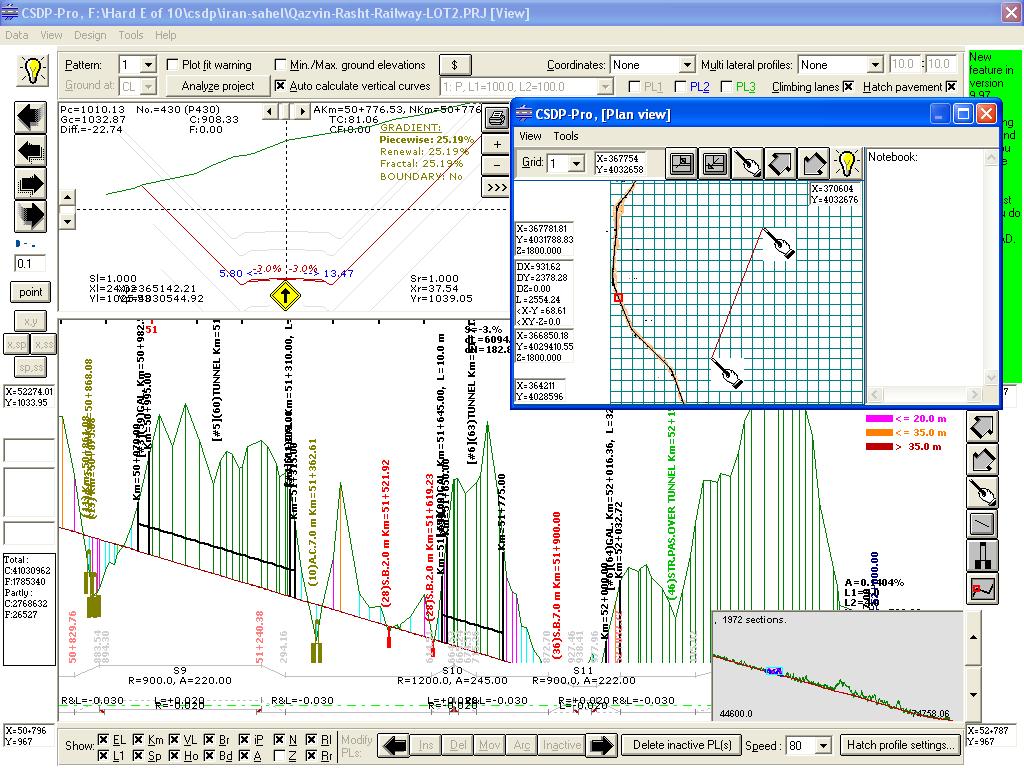Click the lightbulb icon in Plan view toolbar
The width and height of the screenshot is (1024, 768).
(x=846, y=163)
